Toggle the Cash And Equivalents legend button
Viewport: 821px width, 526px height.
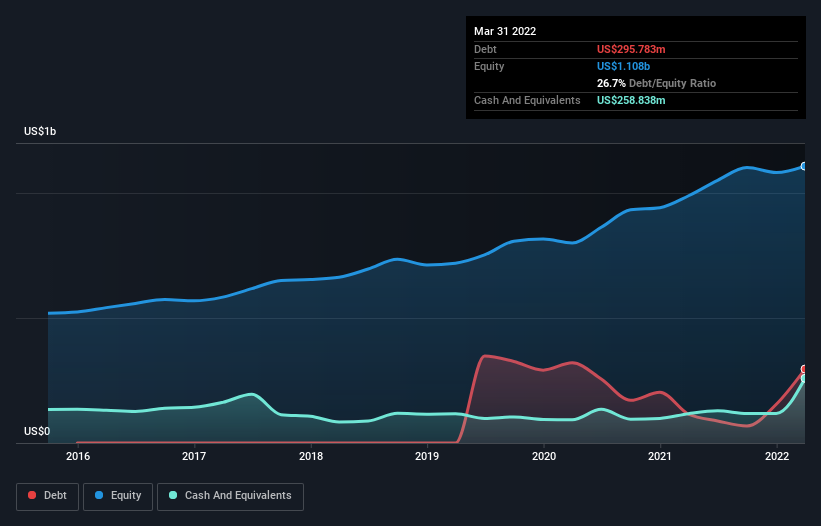(x=230, y=496)
